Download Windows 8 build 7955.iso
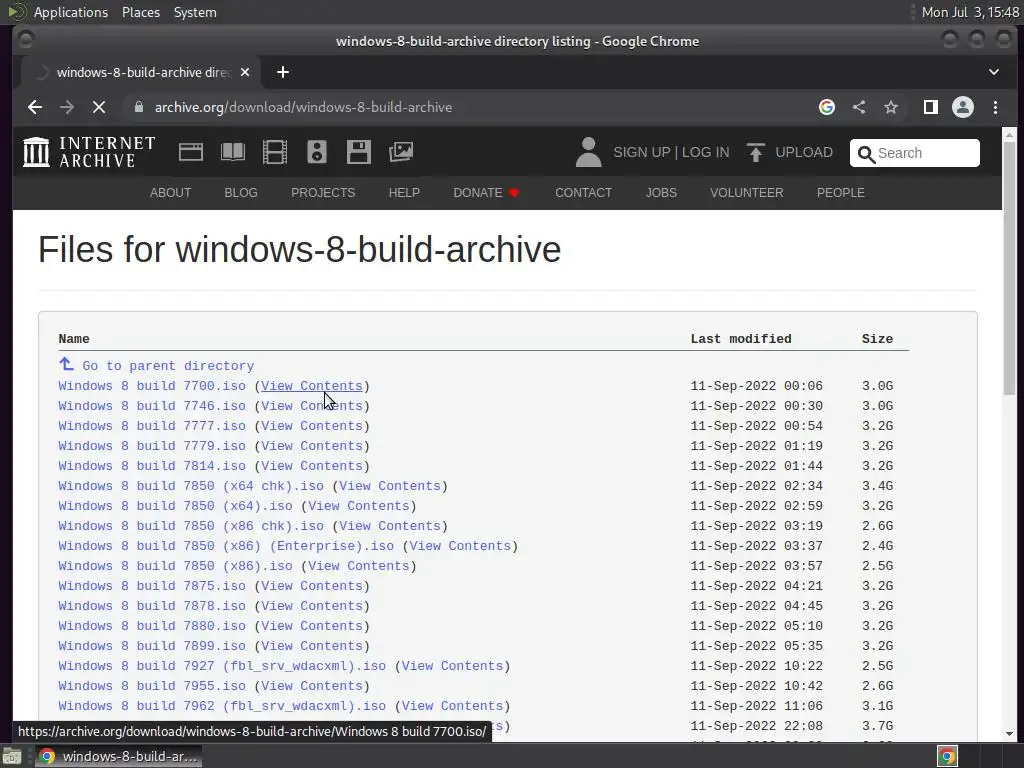The image size is (1024, 768). tap(152, 686)
